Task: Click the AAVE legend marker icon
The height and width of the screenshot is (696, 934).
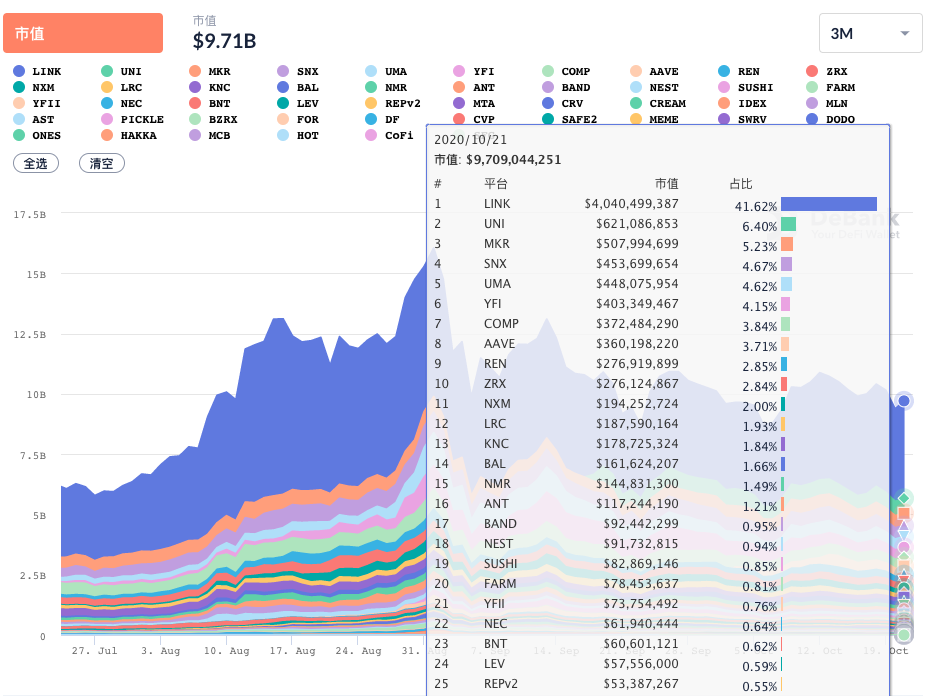Action: (636, 72)
